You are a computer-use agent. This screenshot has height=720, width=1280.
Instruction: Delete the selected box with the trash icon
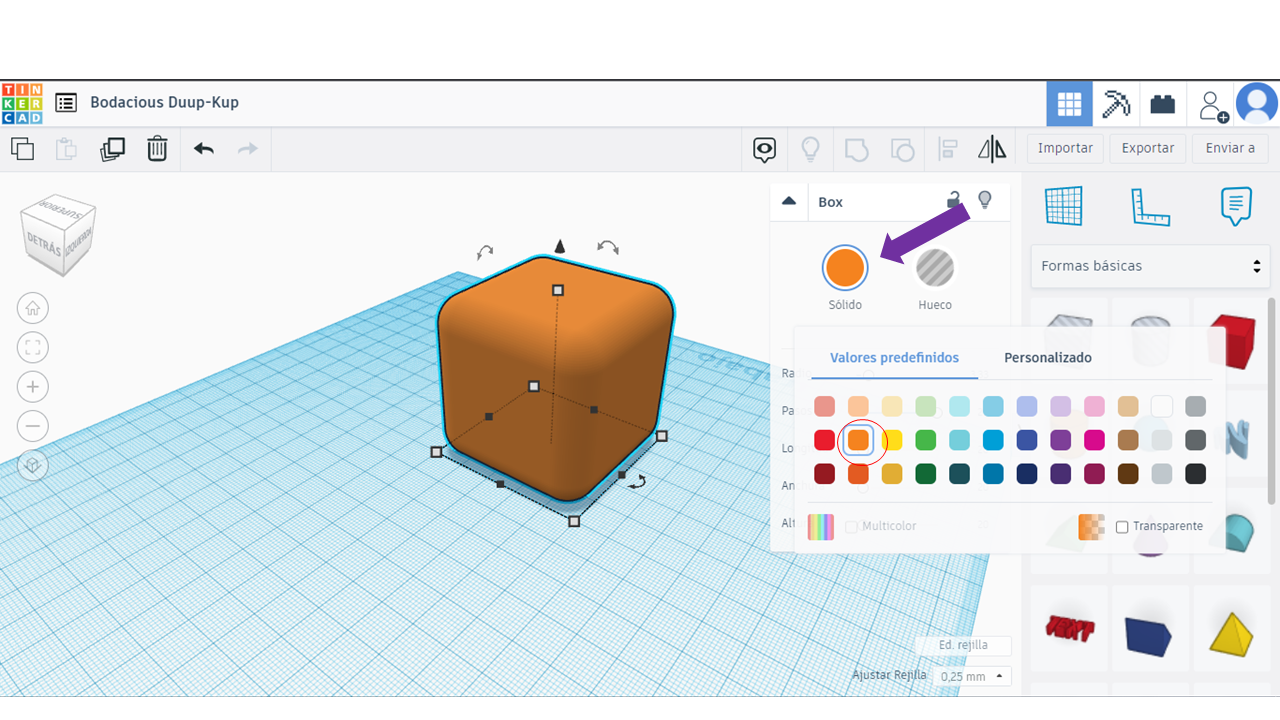(x=157, y=149)
